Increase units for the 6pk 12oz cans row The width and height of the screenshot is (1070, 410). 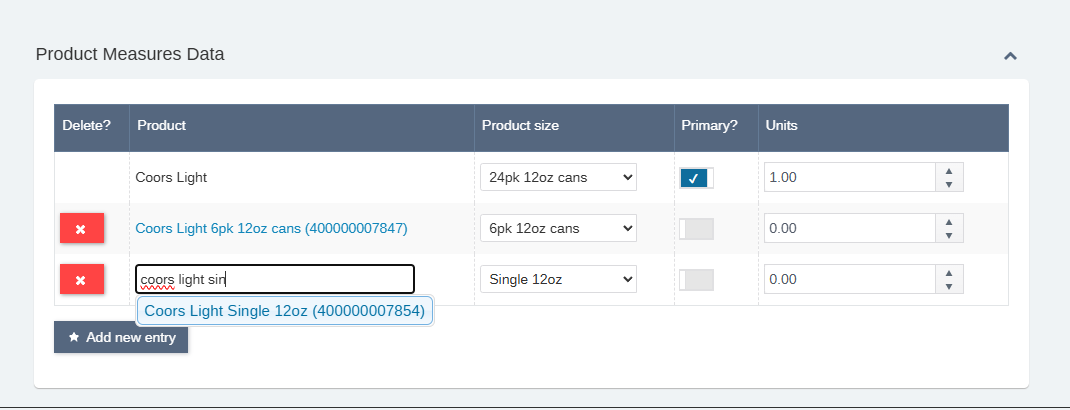point(949,221)
